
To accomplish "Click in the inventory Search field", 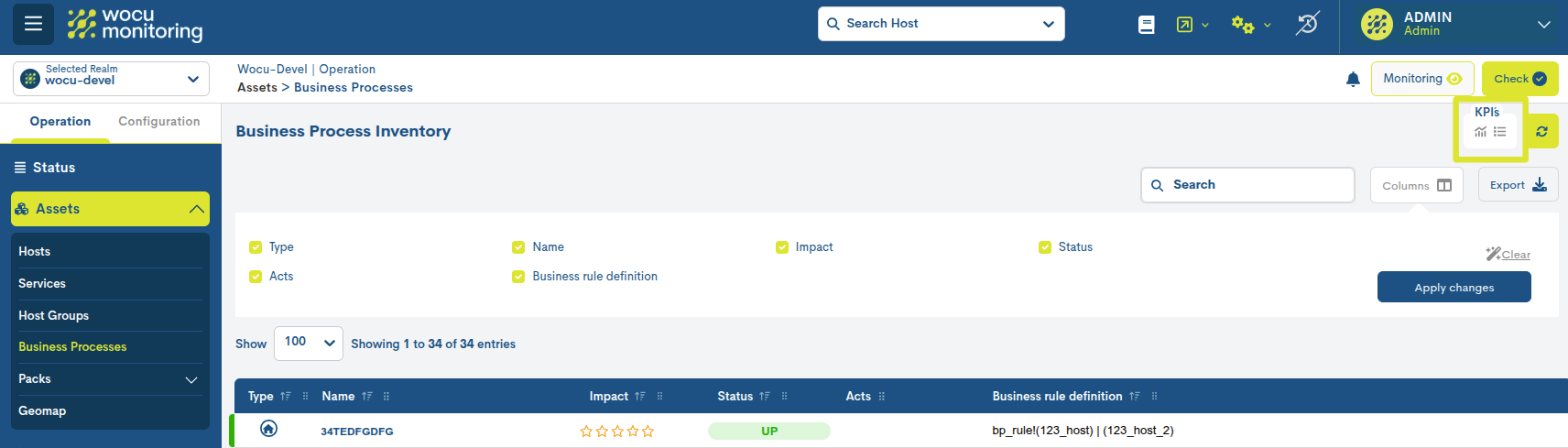I will tap(1247, 185).
